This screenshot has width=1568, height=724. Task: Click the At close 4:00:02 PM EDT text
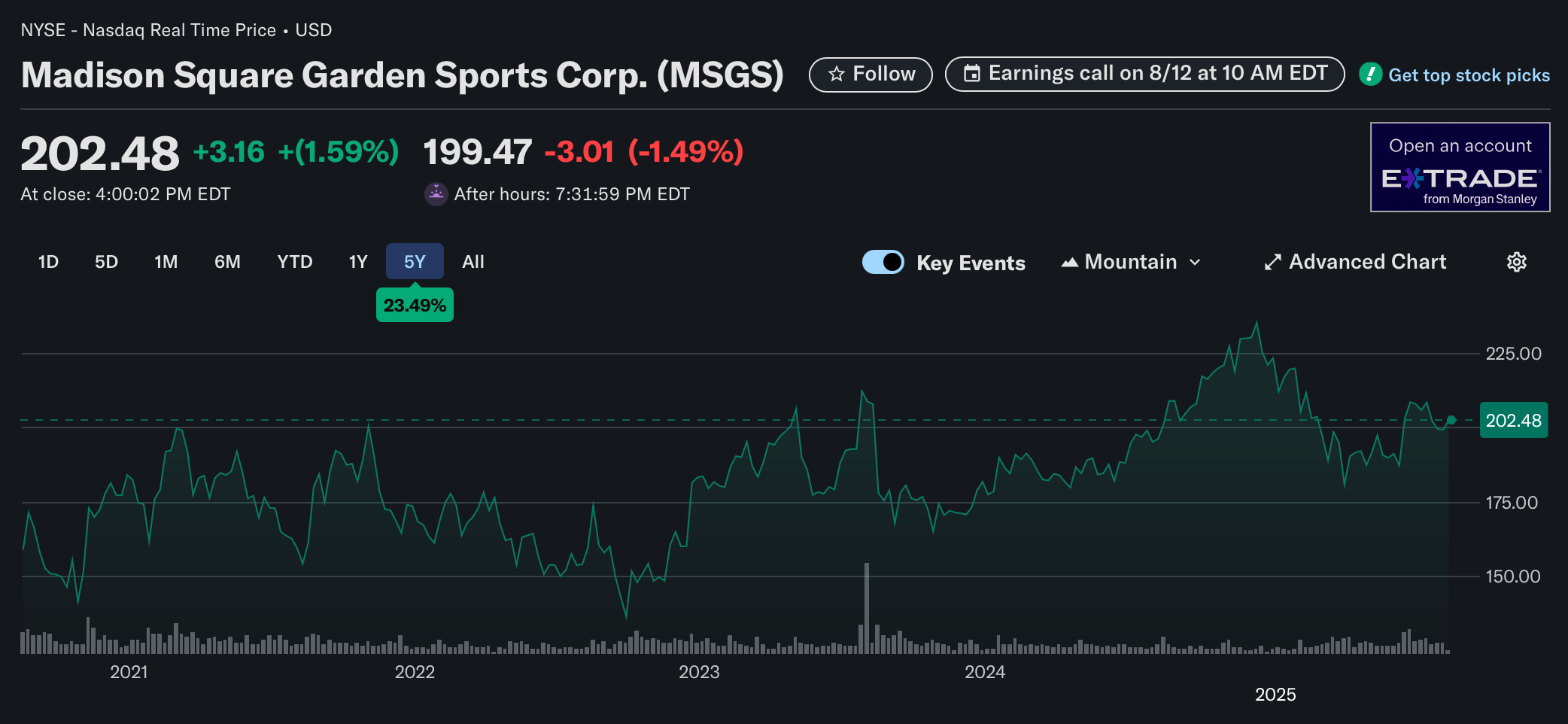coord(126,194)
